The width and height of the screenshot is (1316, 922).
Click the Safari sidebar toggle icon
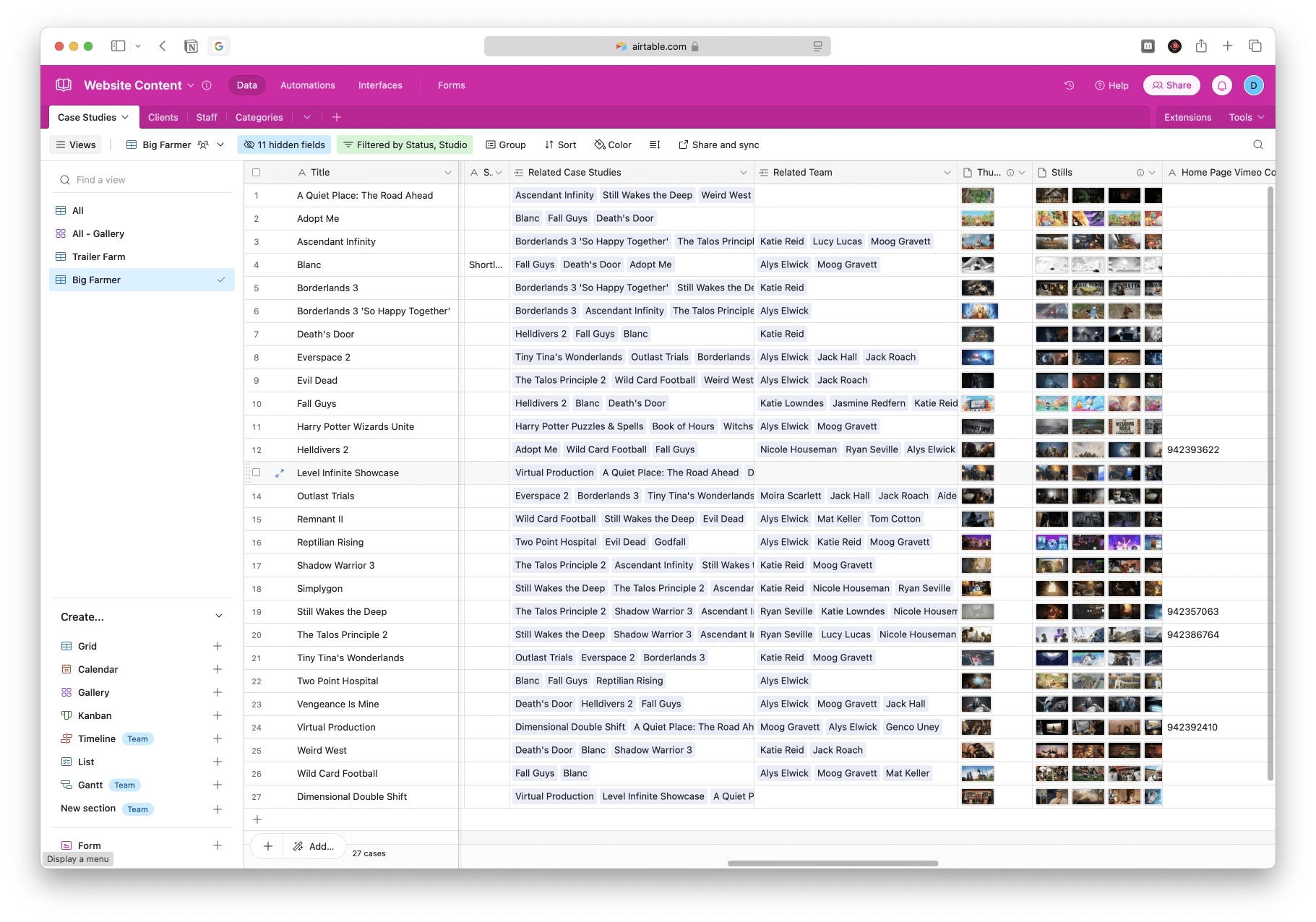[x=119, y=46]
